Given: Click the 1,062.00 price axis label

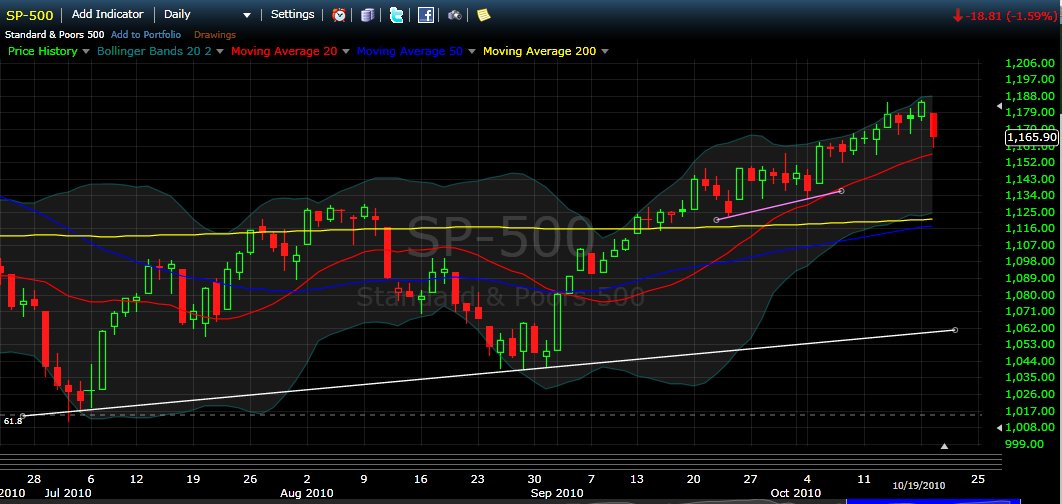Looking at the screenshot, I should pos(1029,328).
